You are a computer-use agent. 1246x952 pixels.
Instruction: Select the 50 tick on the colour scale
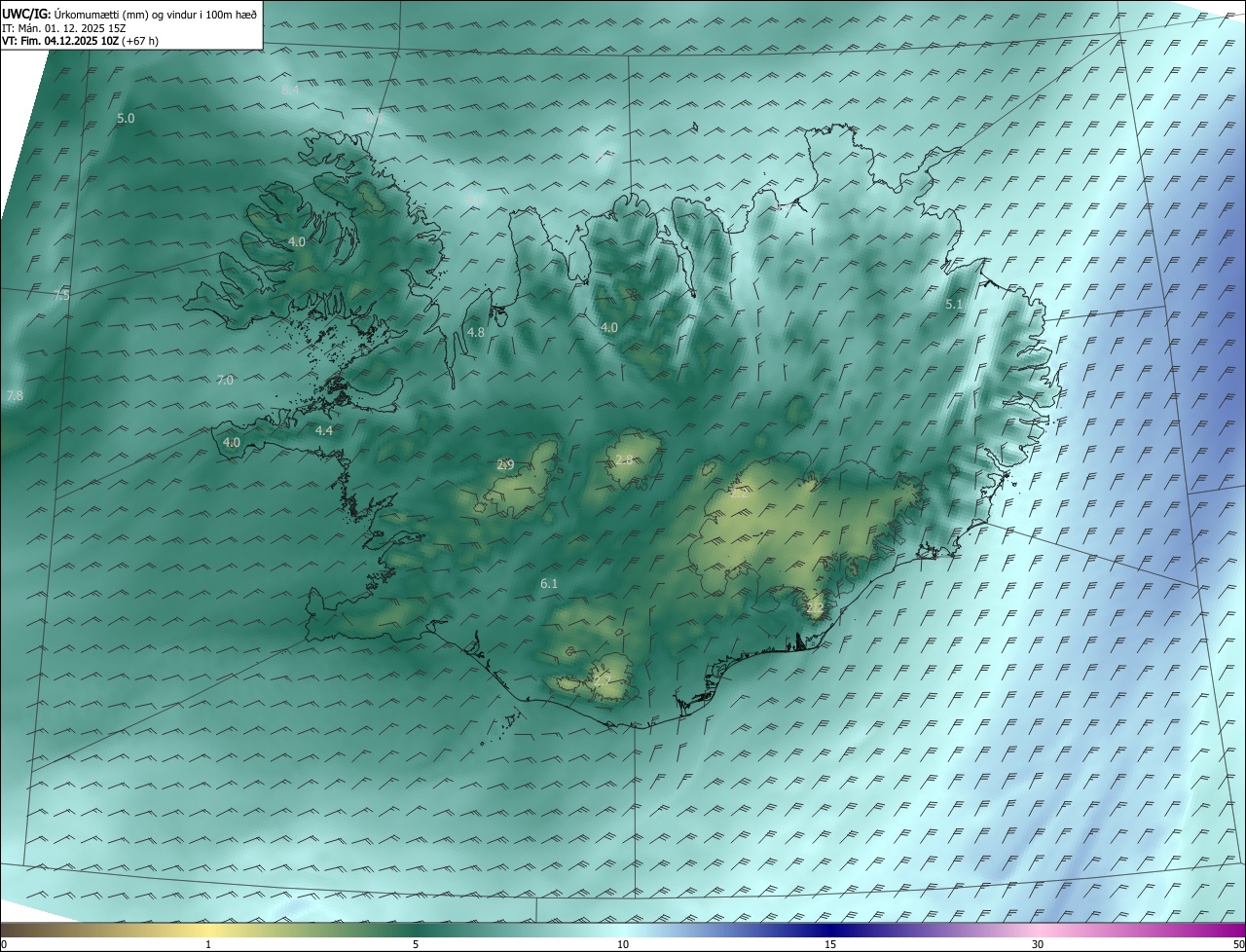pyautogui.click(x=1238, y=945)
